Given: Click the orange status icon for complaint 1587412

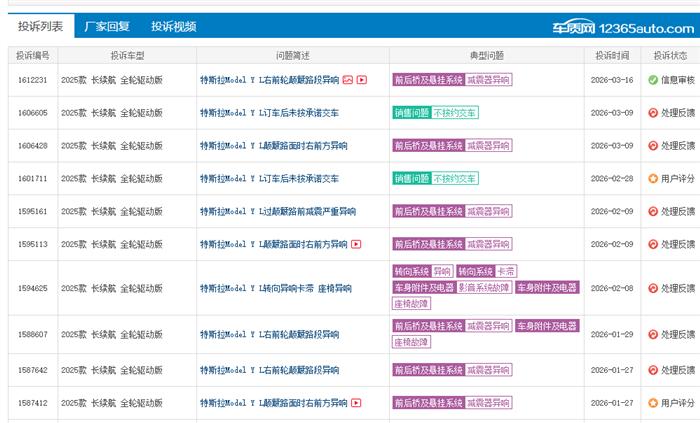Looking at the screenshot, I should (x=653, y=403).
